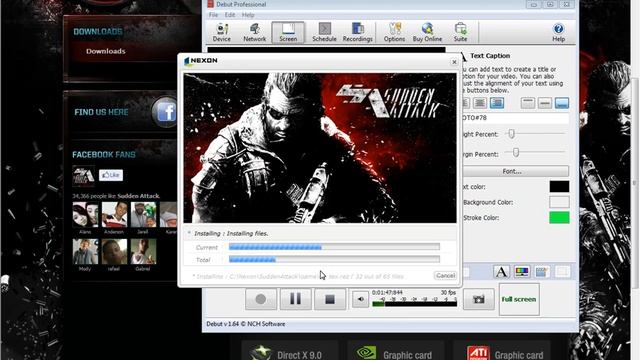Open Gabriel's fan profile photo
This screenshot has width=640, height=360.
(x=143, y=251)
